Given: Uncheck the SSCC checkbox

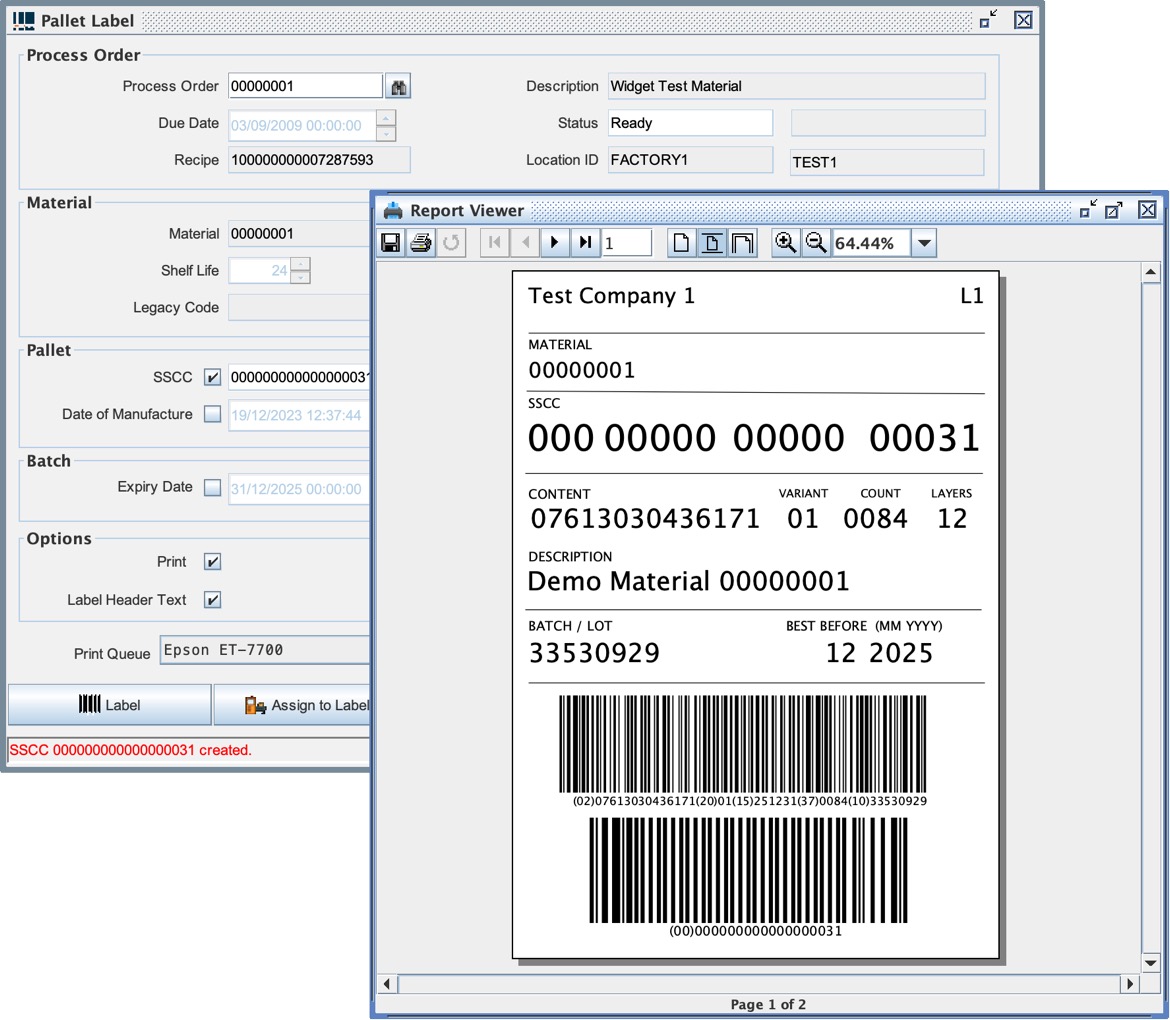Looking at the screenshot, I should [x=212, y=377].
